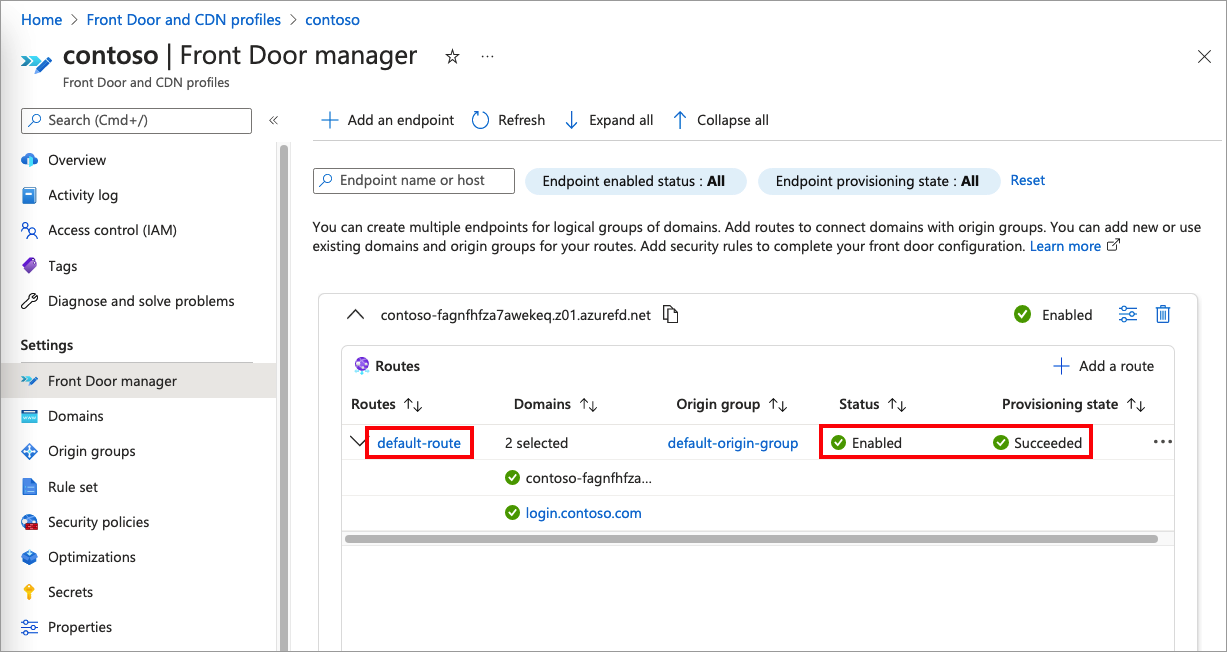This screenshot has height=652, width=1227.
Task: Refresh the endpoint list
Action: coord(508,119)
